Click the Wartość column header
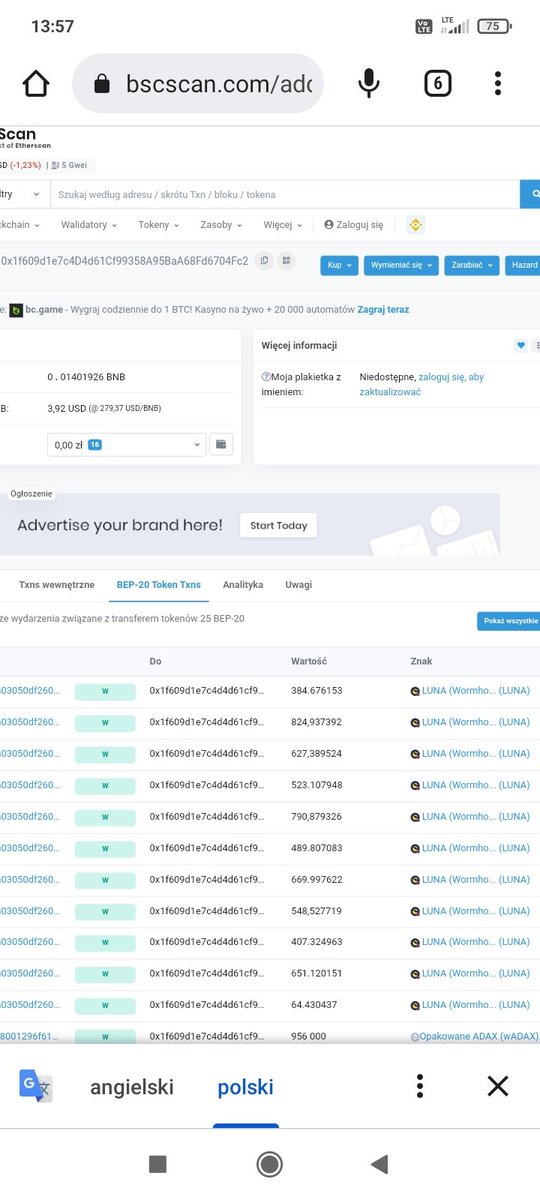Viewport: 540px width, 1200px height. [x=309, y=661]
